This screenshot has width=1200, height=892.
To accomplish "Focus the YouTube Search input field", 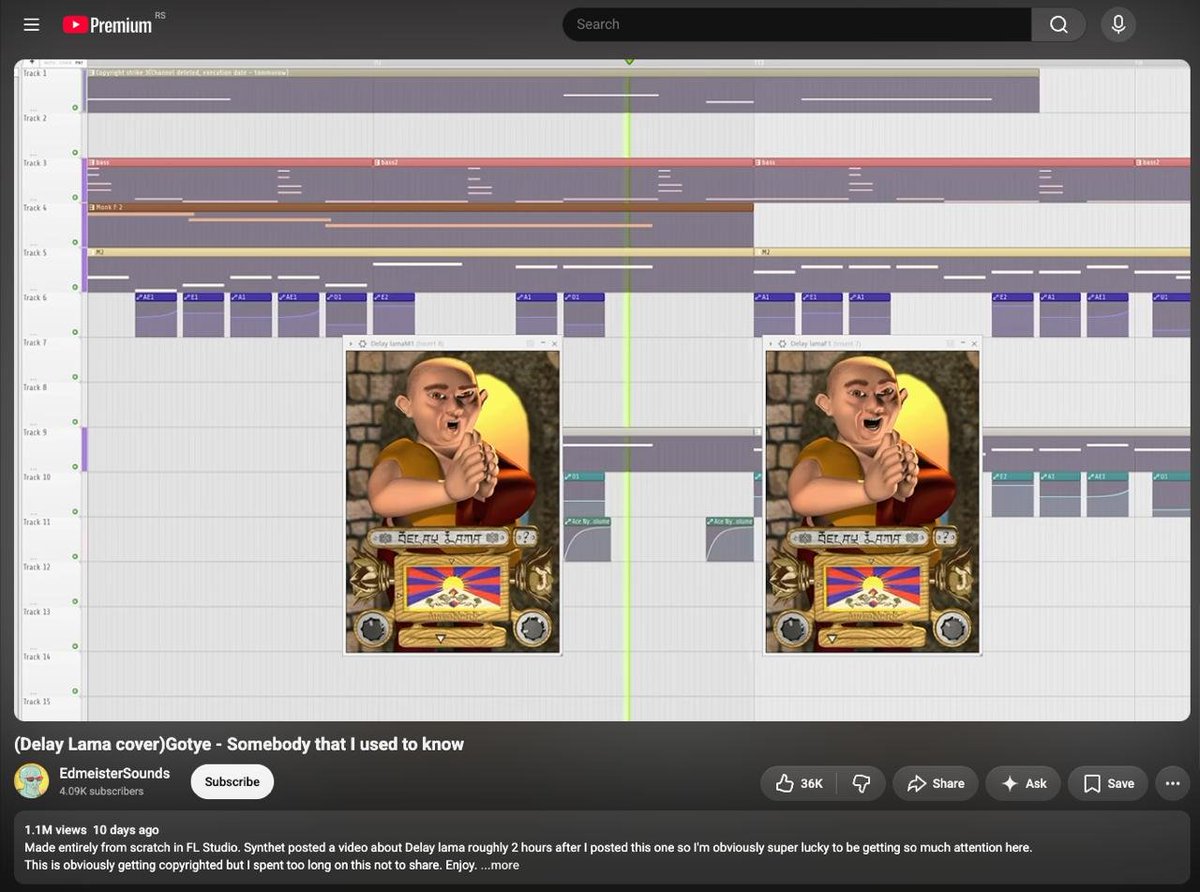I will click(x=797, y=25).
